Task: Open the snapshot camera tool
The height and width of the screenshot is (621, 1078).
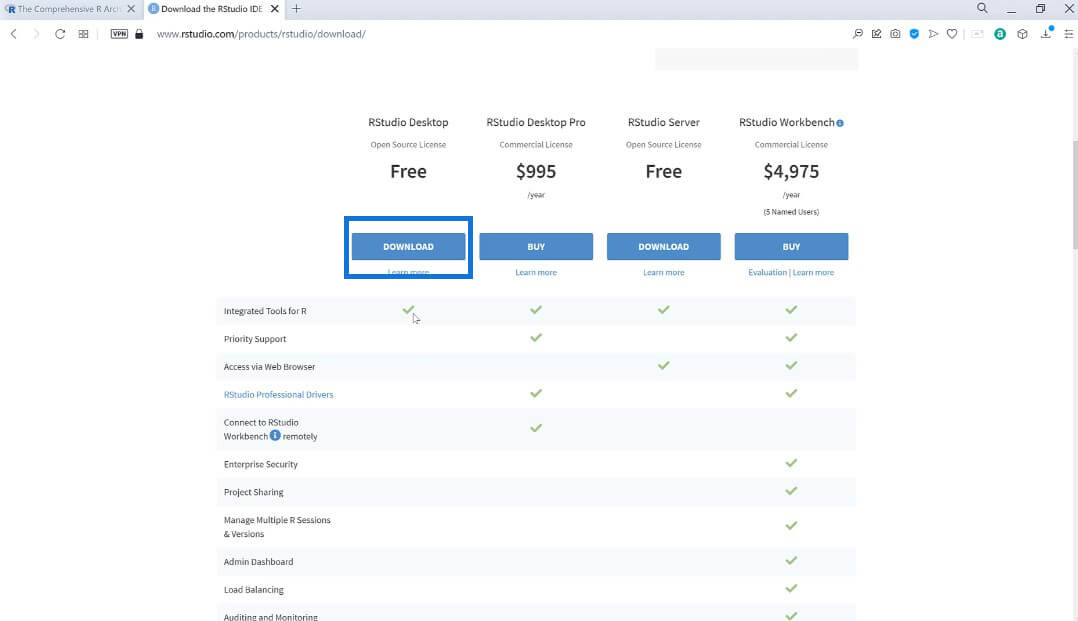Action: [x=895, y=34]
